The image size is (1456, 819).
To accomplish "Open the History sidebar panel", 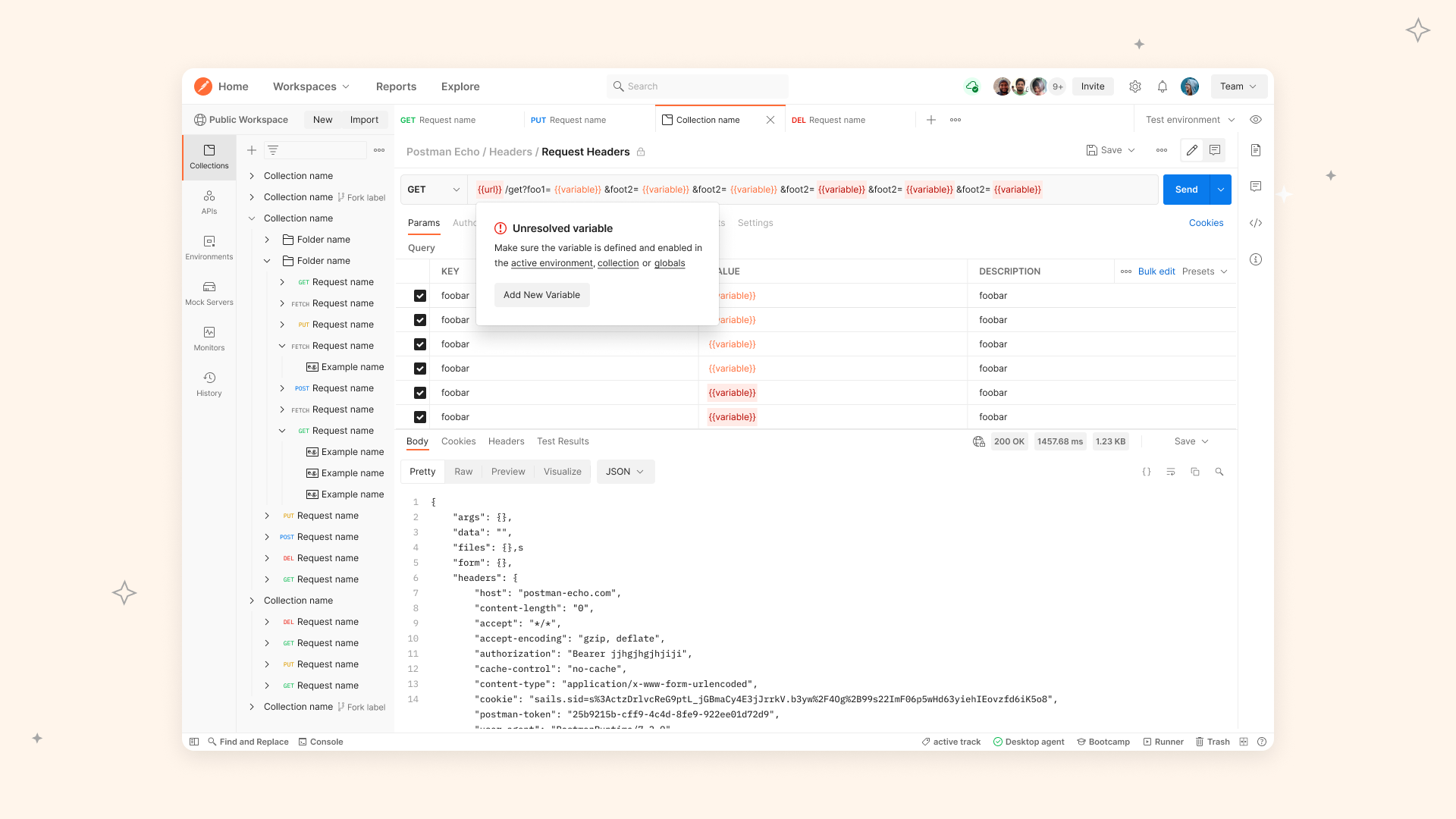I will (x=209, y=384).
